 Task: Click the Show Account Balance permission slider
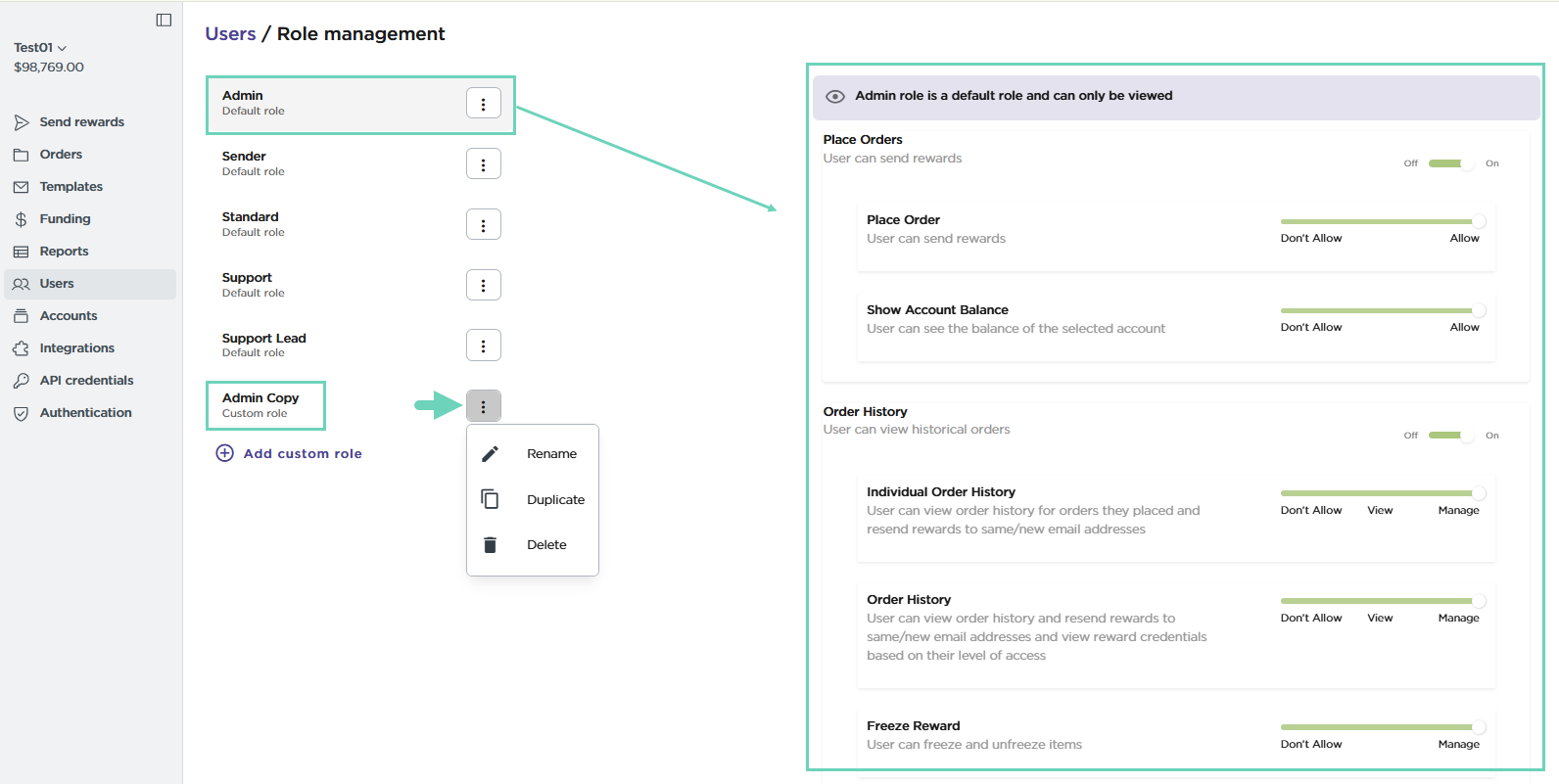pyautogui.click(x=1383, y=310)
